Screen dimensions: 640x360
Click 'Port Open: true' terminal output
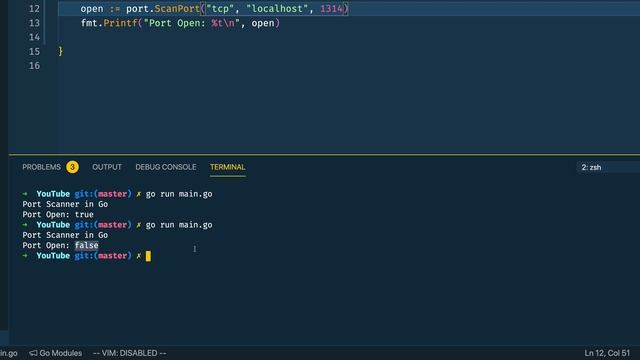click(58, 214)
